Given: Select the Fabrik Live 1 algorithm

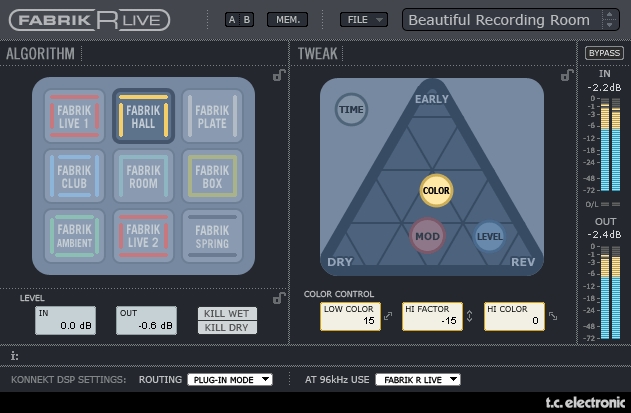Looking at the screenshot, I should click(x=74, y=116).
